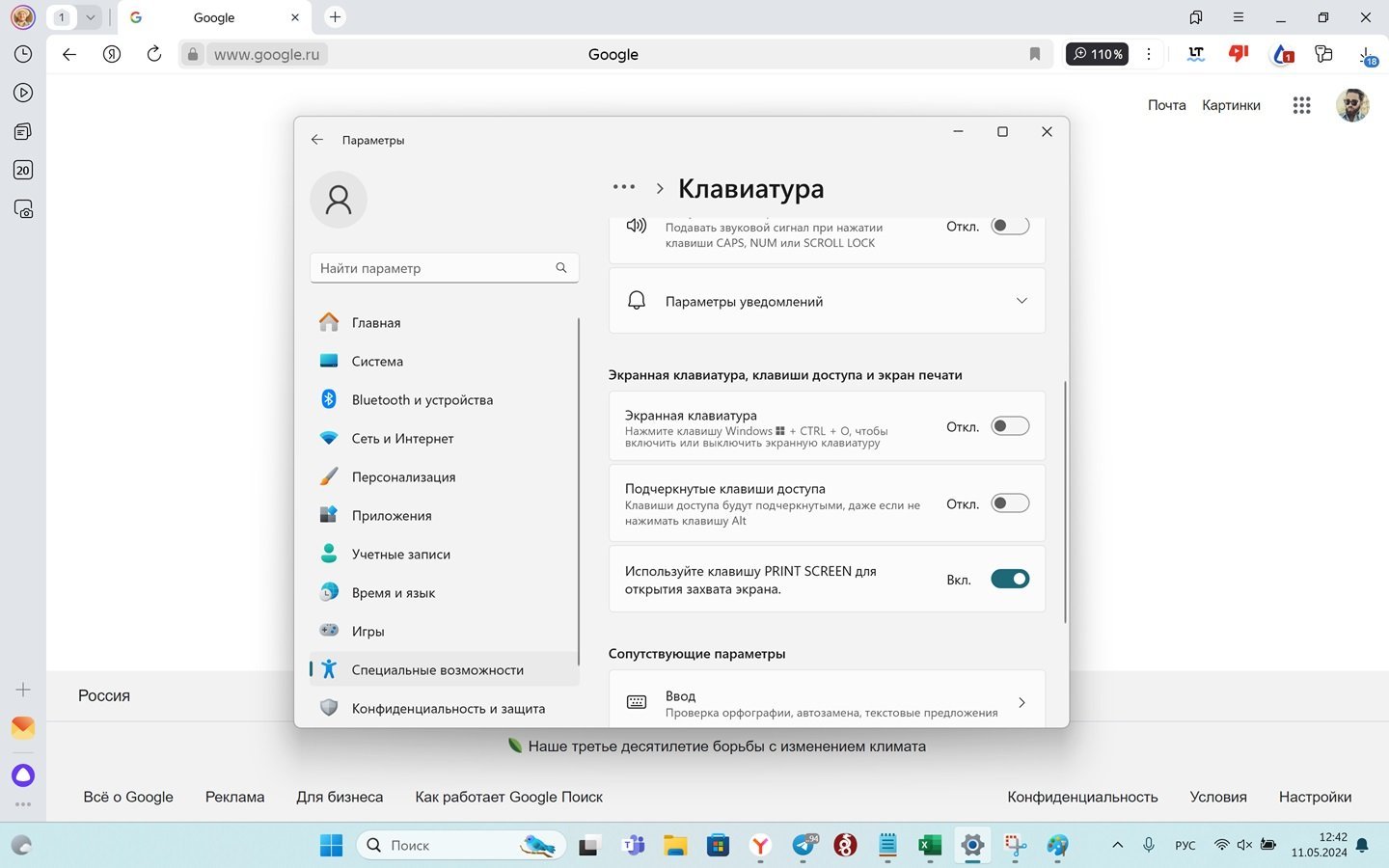
Task: Show hidden tray icons chevron
Action: [1117, 845]
